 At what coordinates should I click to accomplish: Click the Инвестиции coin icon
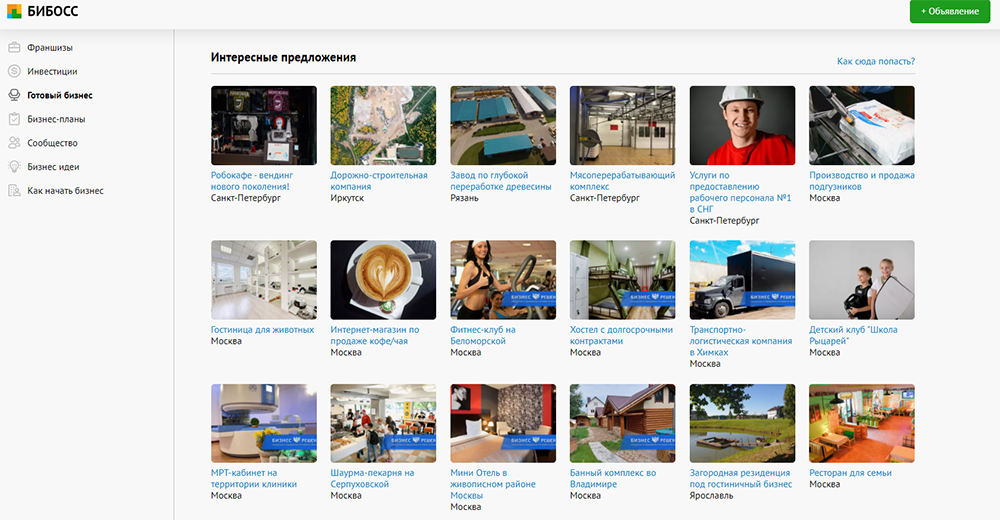(x=14, y=71)
